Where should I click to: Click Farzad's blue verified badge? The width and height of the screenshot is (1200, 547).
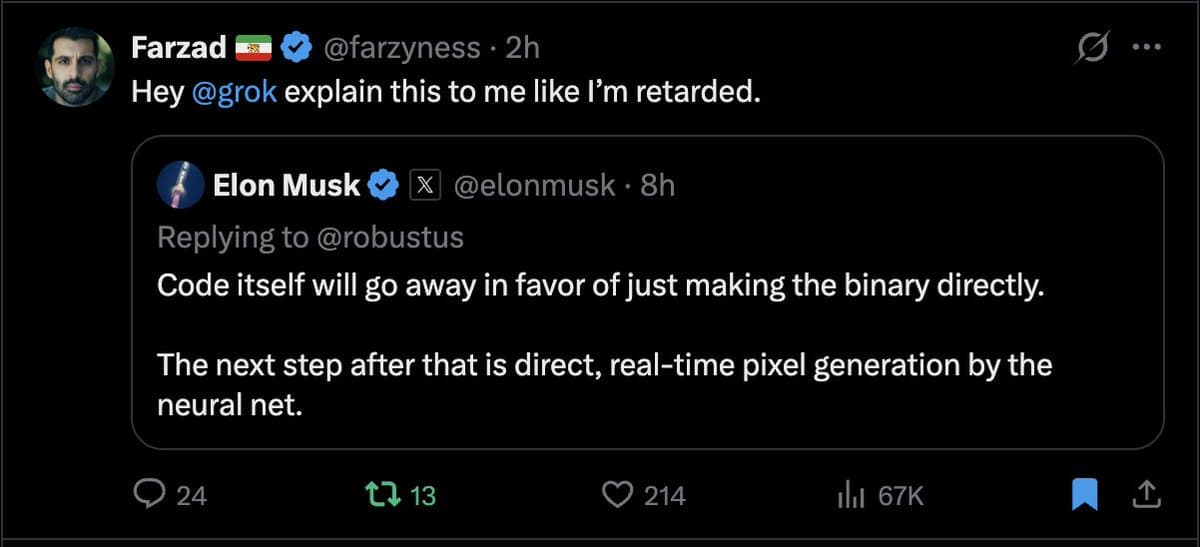(296, 46)
